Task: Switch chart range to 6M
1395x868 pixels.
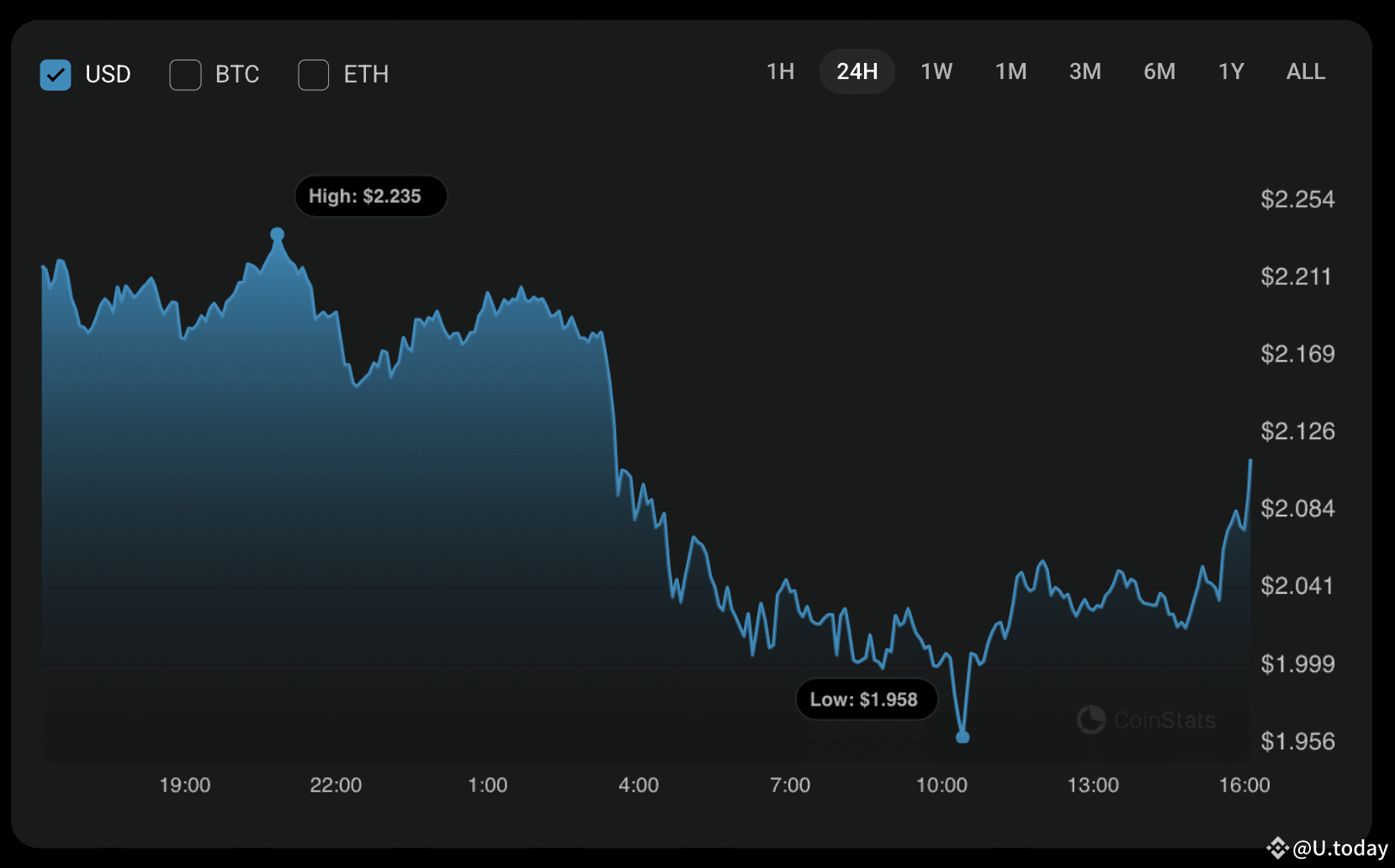Action: (1159, 71)
